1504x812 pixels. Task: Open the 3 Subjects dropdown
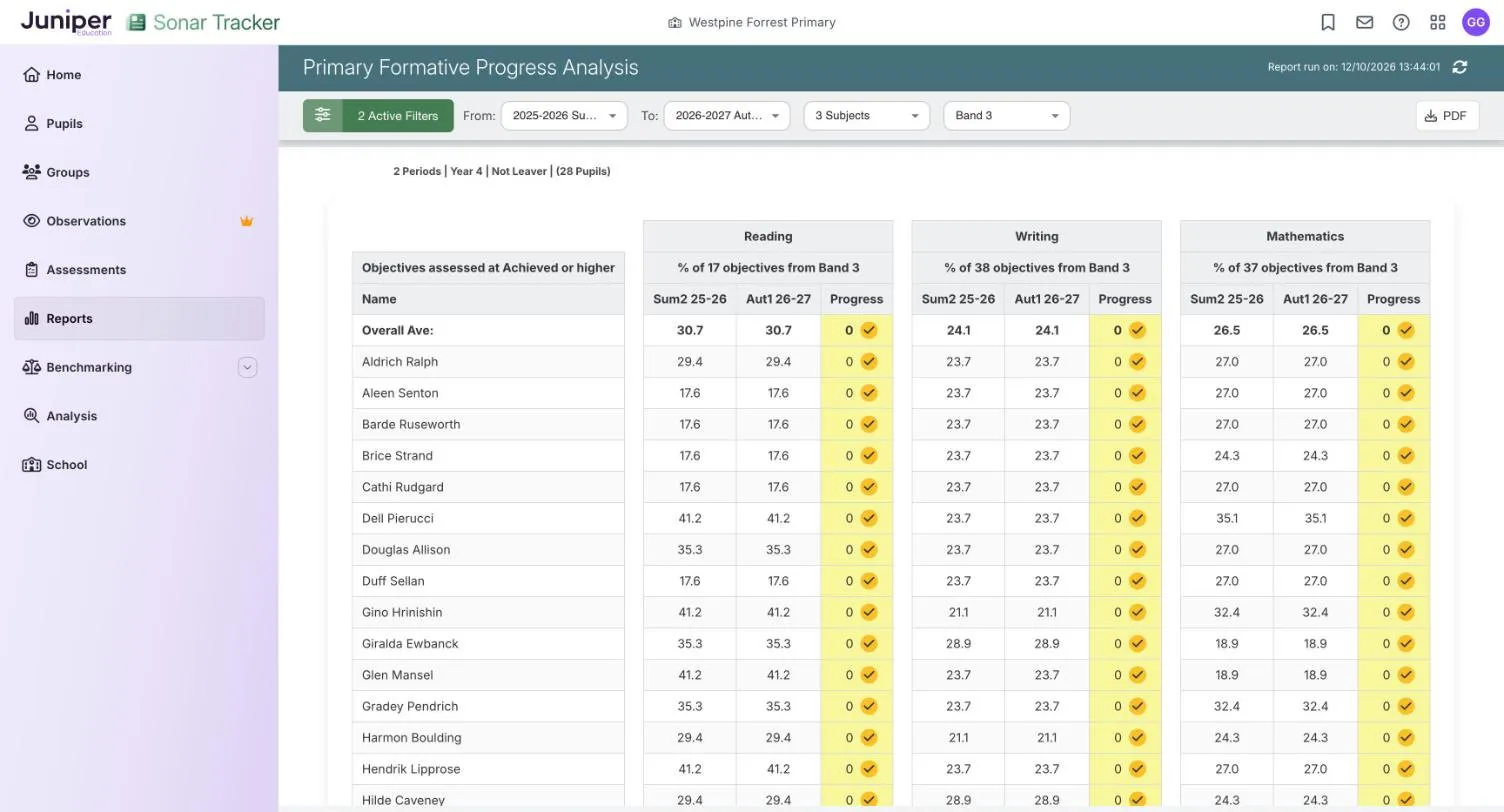(x=867, y=115)
